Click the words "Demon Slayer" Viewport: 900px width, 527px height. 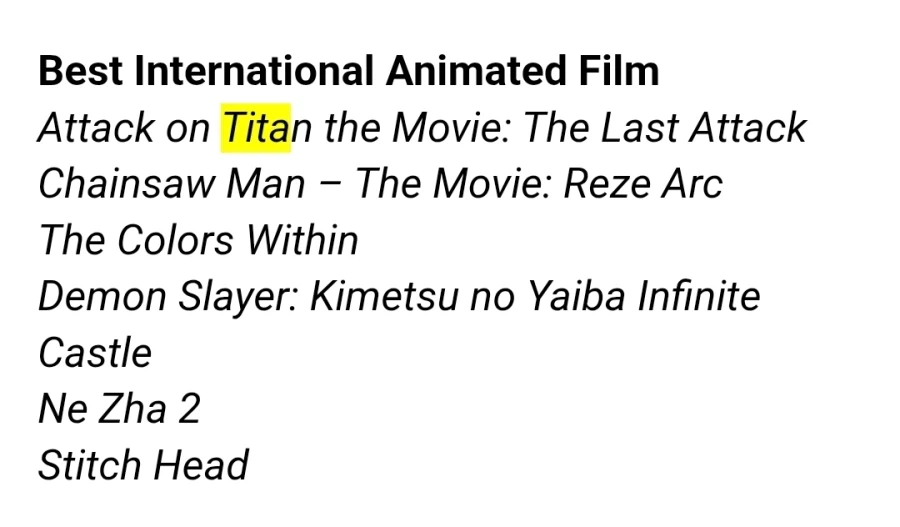pyautogui.click(x=165, y=296)
